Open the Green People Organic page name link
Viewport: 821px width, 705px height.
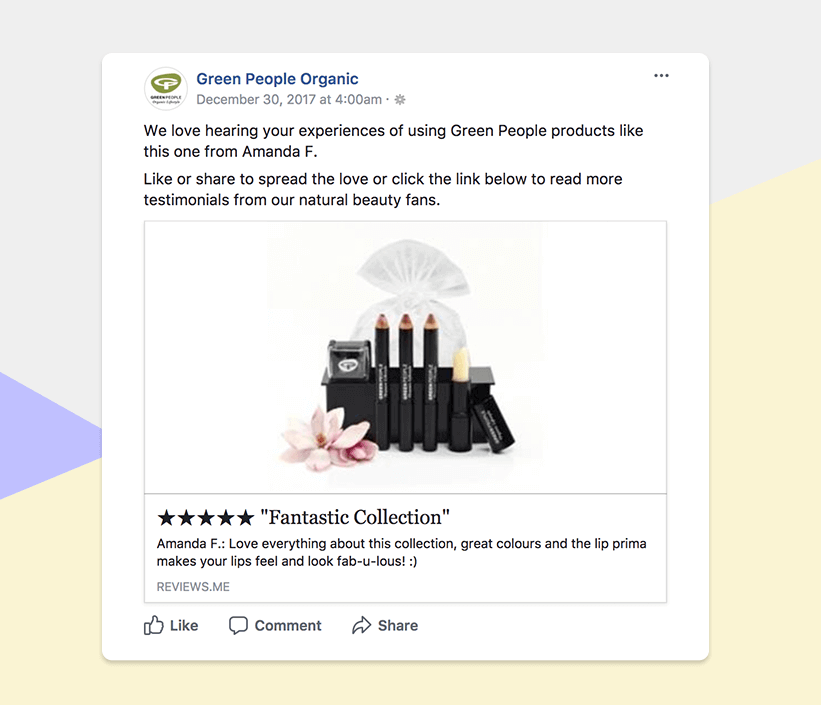[x=277, y=79]
